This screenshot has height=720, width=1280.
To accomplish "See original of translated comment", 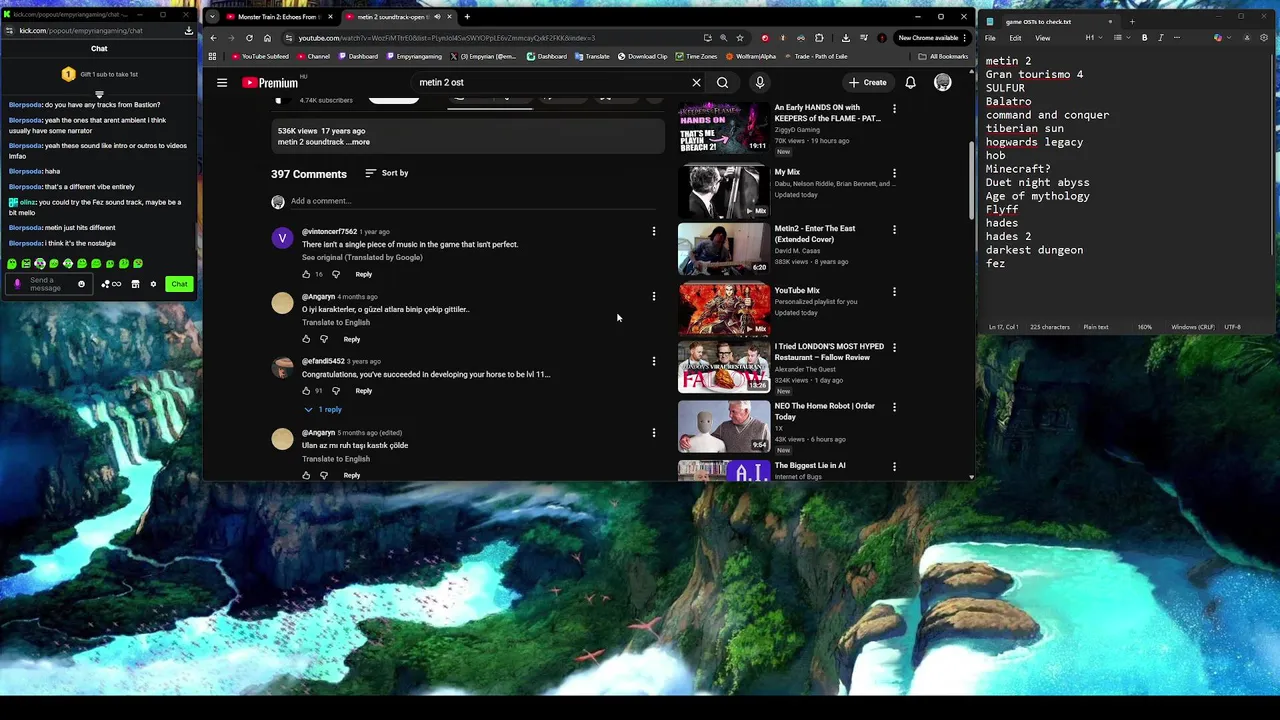I will coord(362,258).
